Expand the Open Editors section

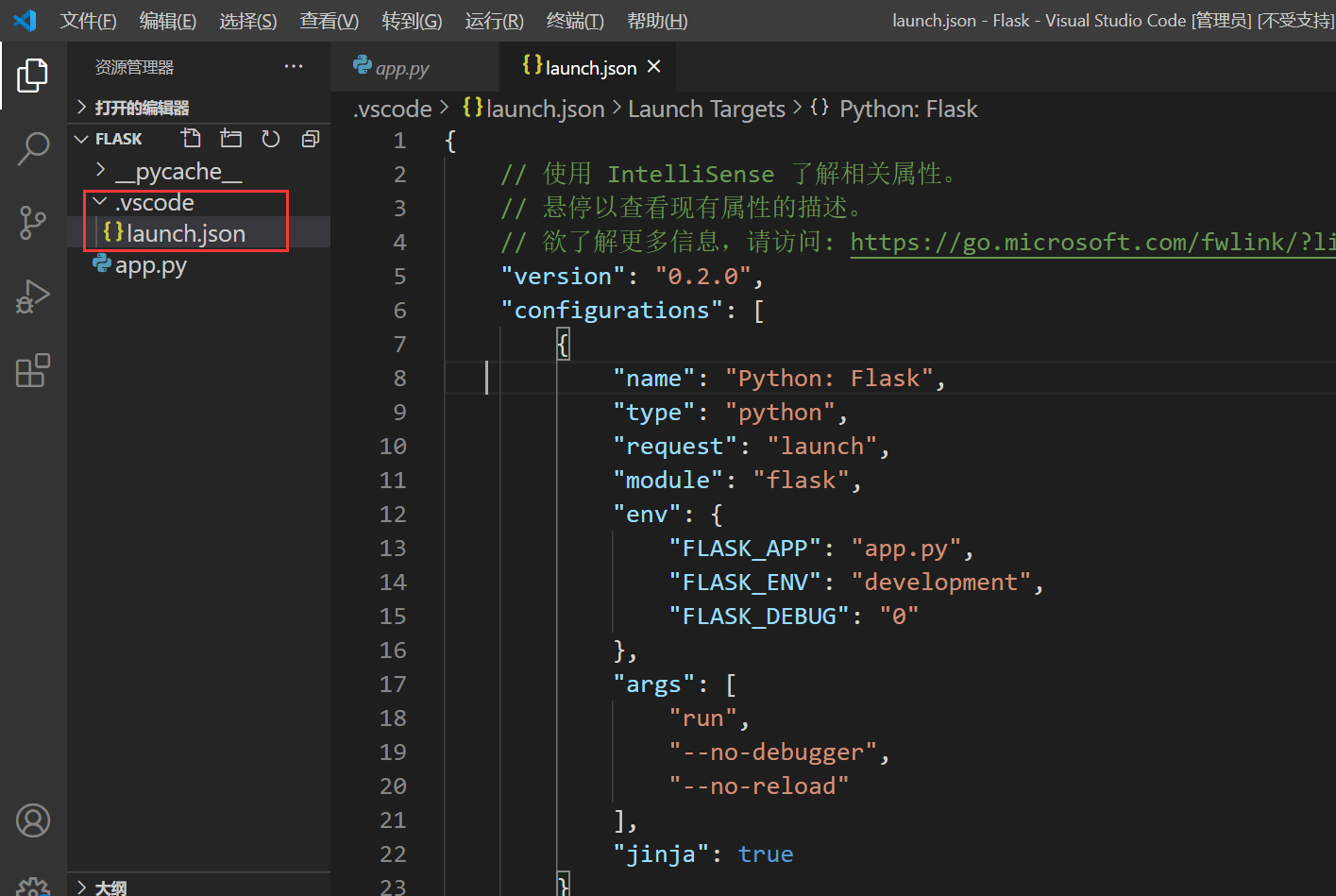point(82,107)
